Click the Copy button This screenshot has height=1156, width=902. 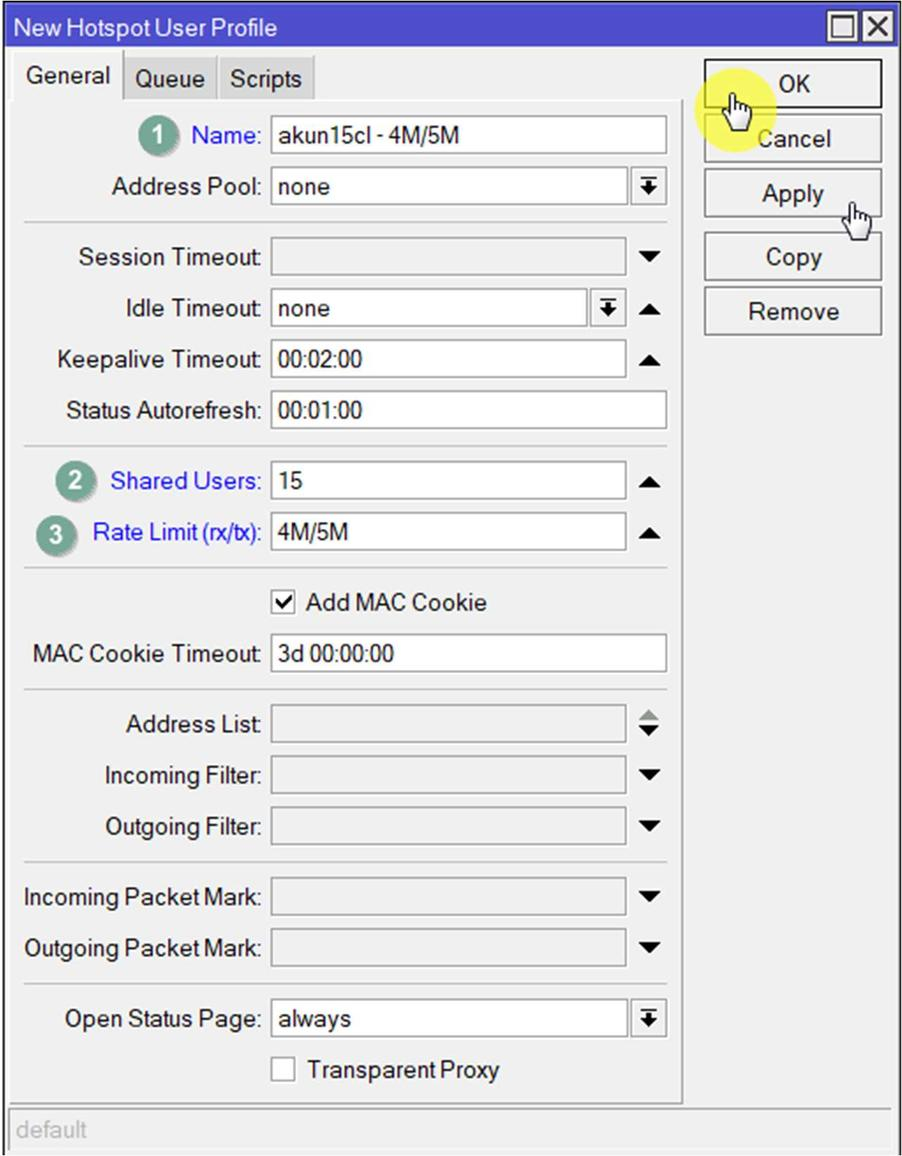pos(793,257)
